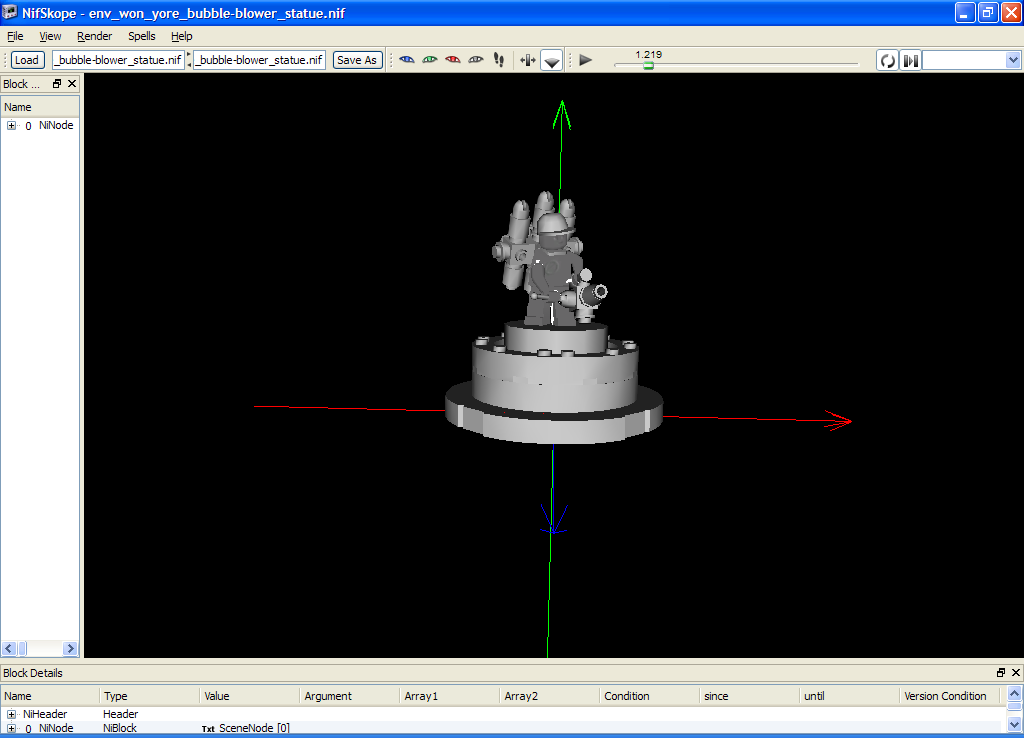Click the loop animation icon

887,60
